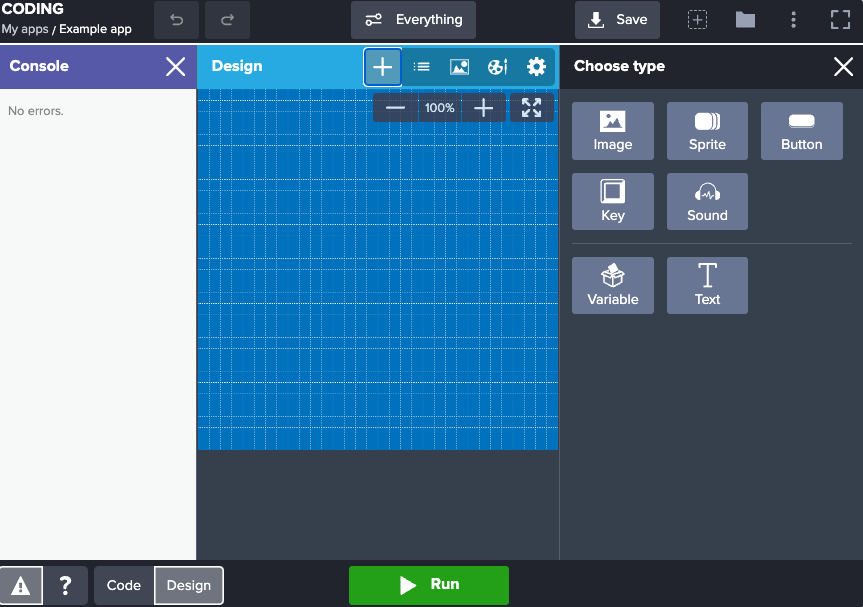Save the current project
This screenshot has height=607, width=863.
click(x=617, y=19)
